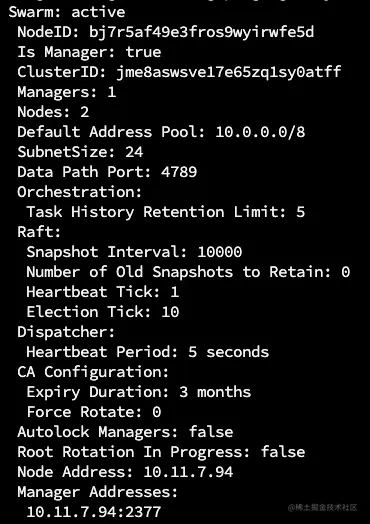The image size is (370, 524).
Task: Click the manager address 10.11.7.94:2377
Action: (94, 512)
